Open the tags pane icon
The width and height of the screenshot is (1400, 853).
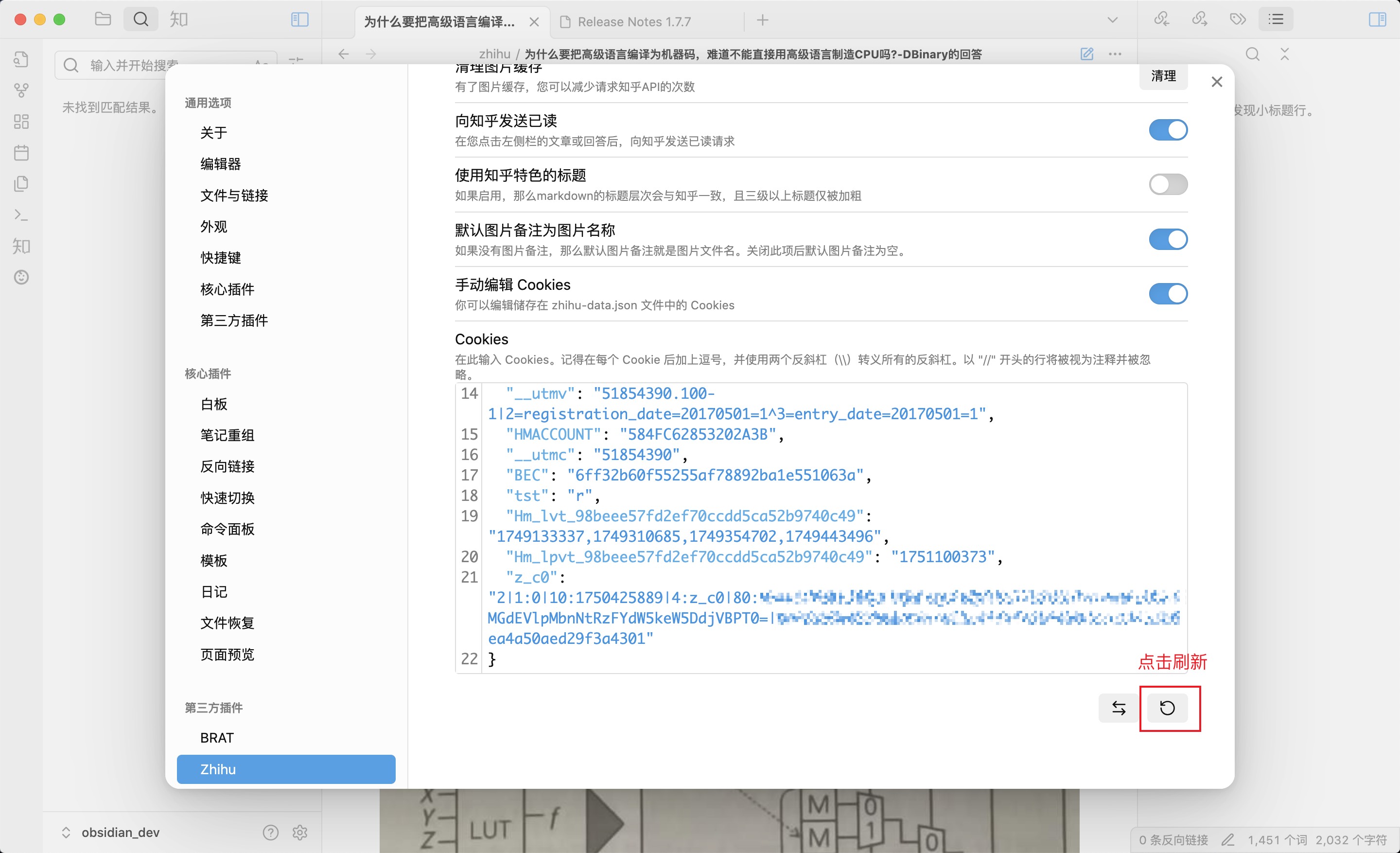click(1238, 19)
